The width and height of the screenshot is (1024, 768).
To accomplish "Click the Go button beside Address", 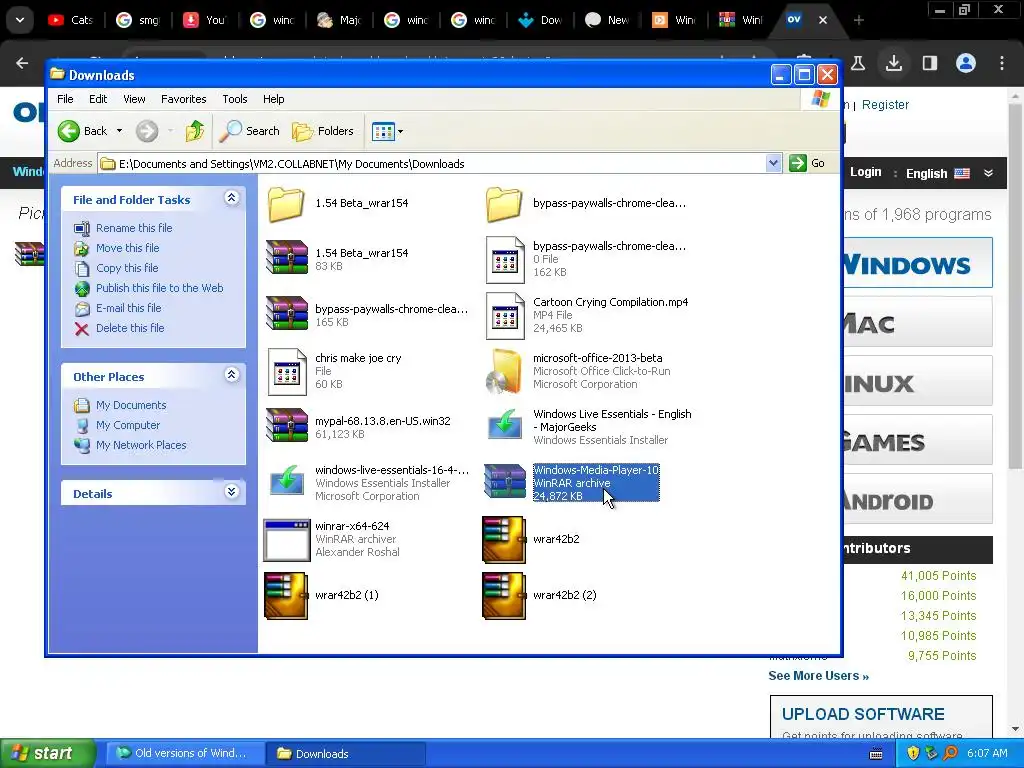I will [807, 163].
